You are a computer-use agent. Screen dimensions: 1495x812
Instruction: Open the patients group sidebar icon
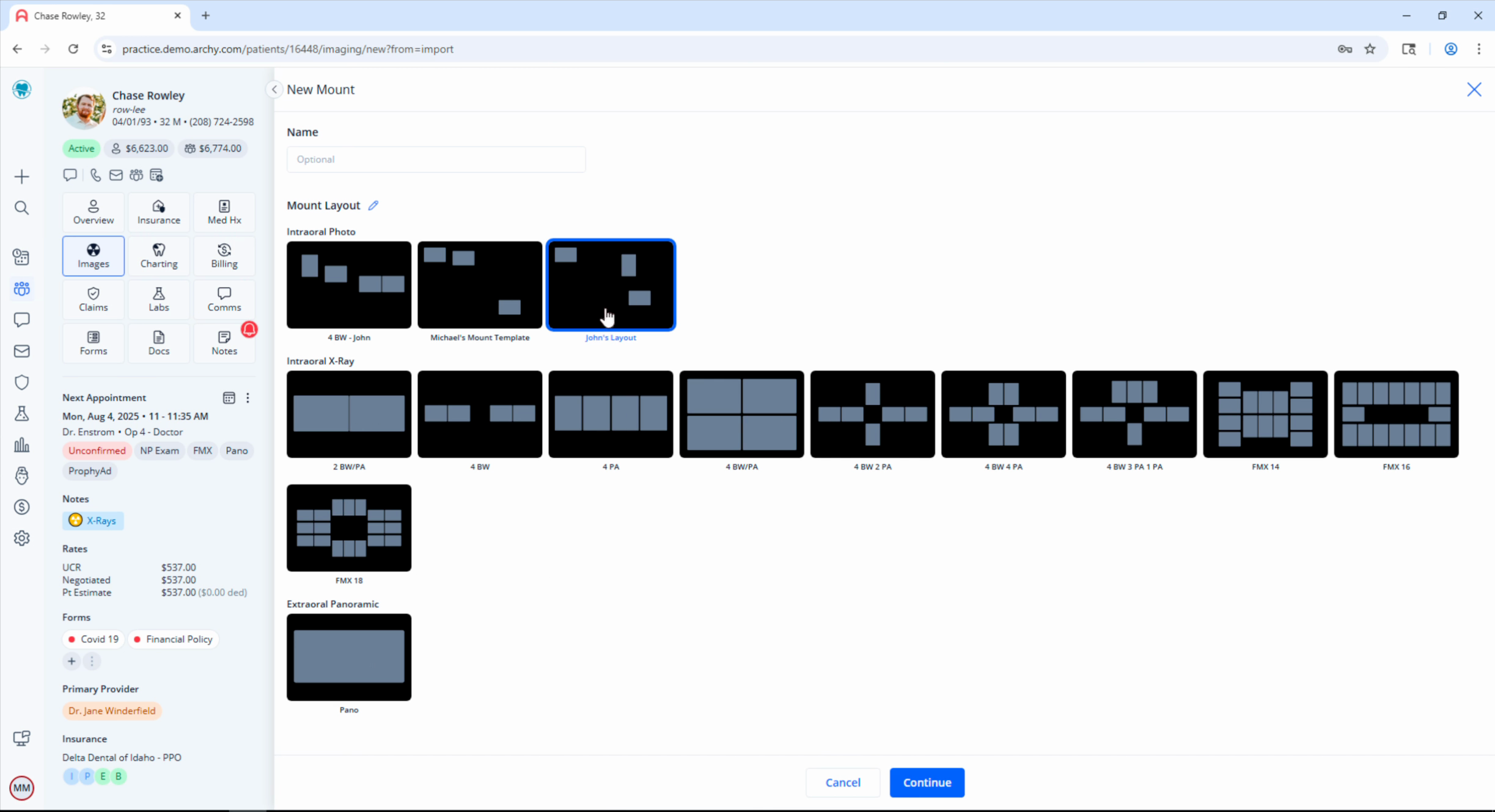[22, 288]
